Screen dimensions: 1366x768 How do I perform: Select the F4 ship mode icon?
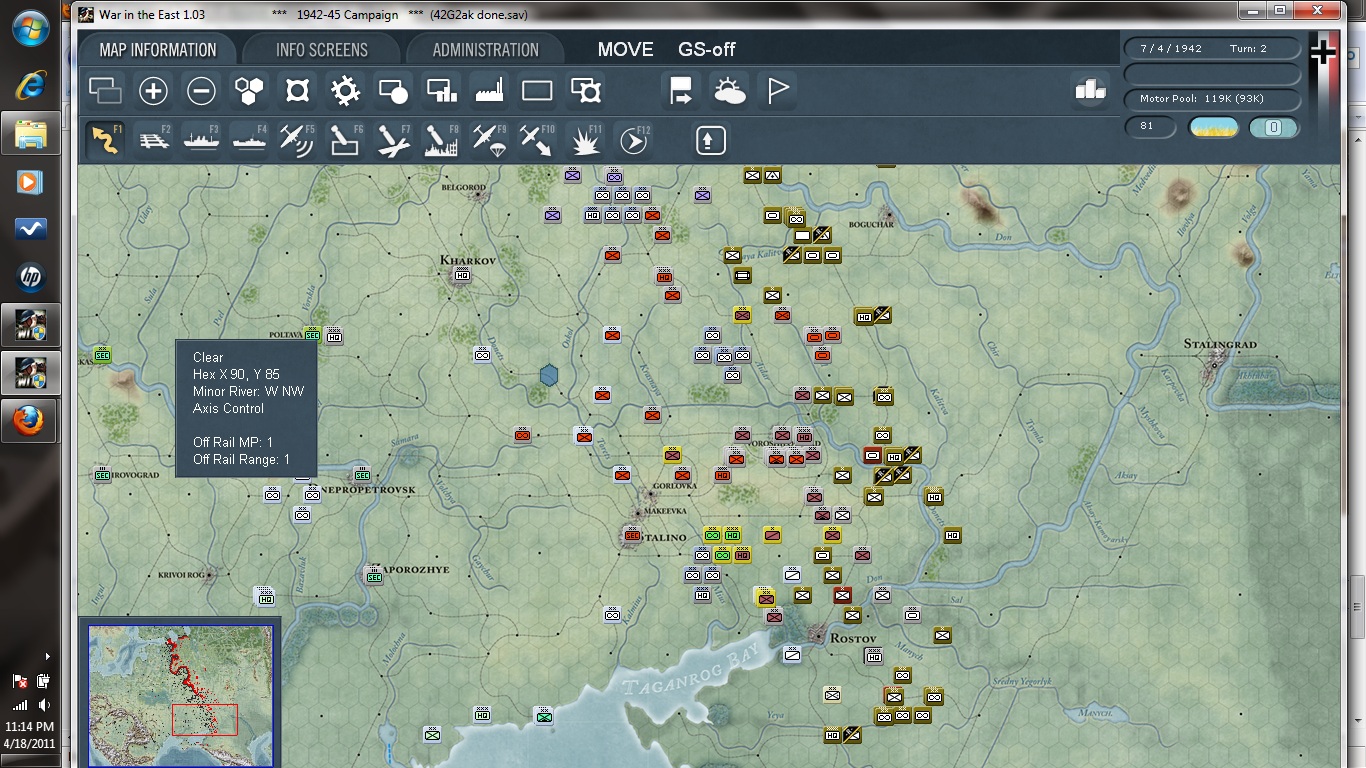coord(249,140)
